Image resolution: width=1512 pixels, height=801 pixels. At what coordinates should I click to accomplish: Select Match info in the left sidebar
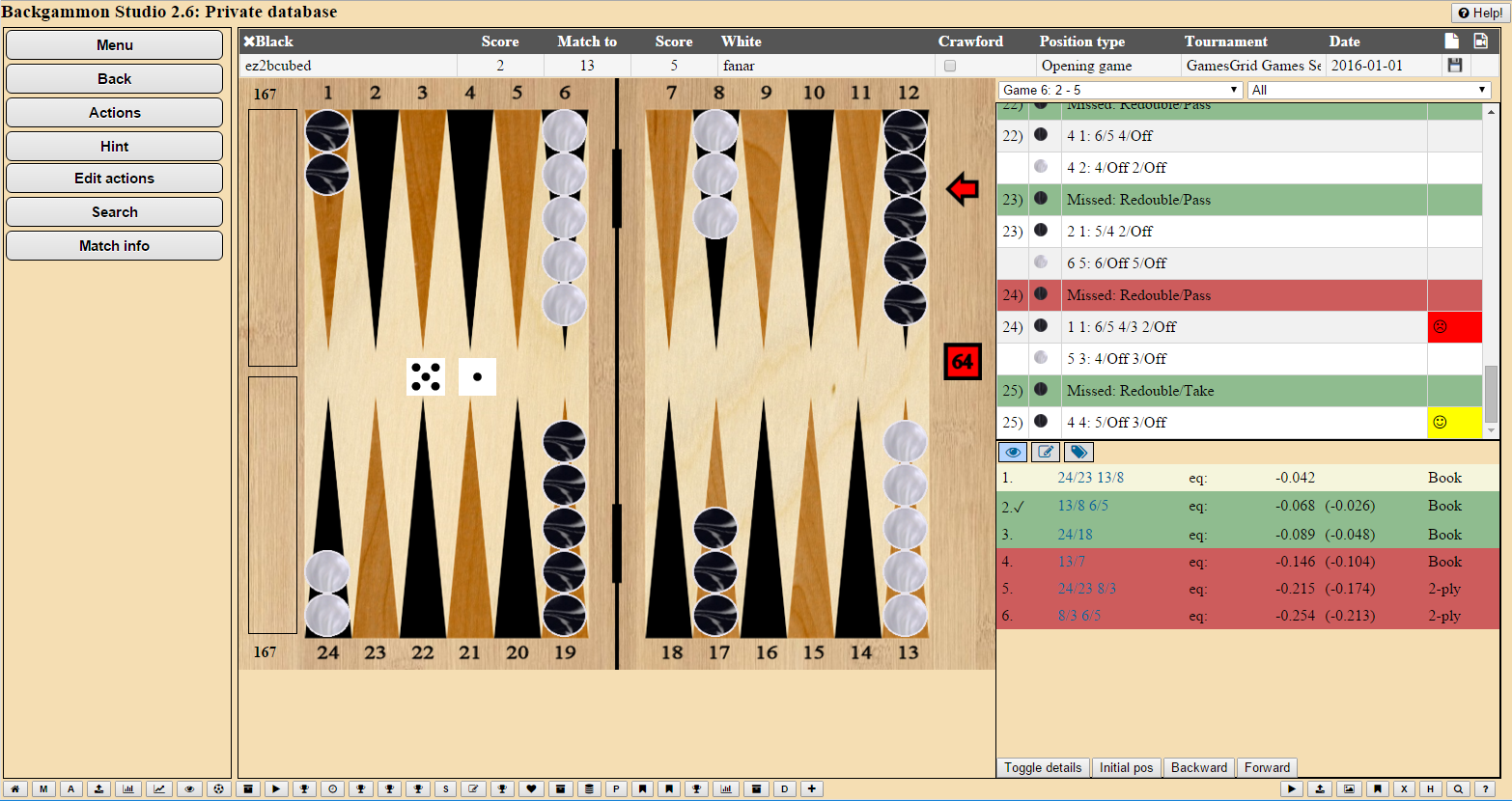115,246
